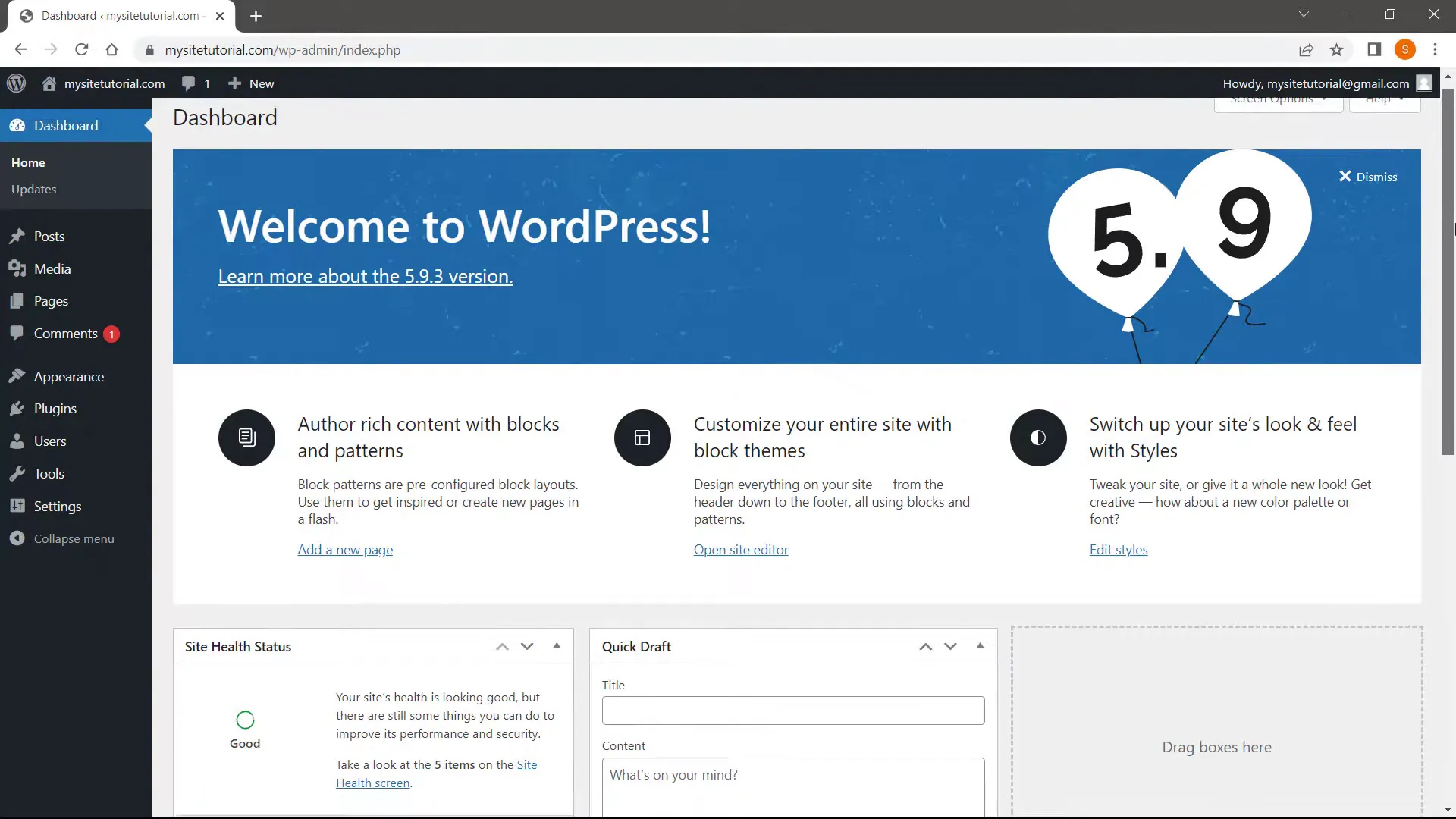
Task: Click the Media icon in sidebar
Action: pos(17,268)
